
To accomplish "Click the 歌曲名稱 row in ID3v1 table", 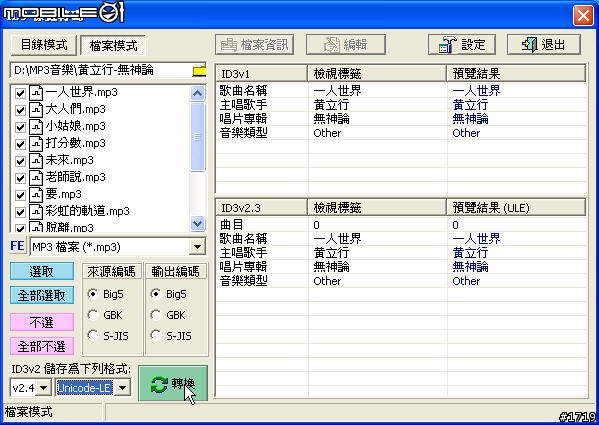I will click(x=401, y=90).
